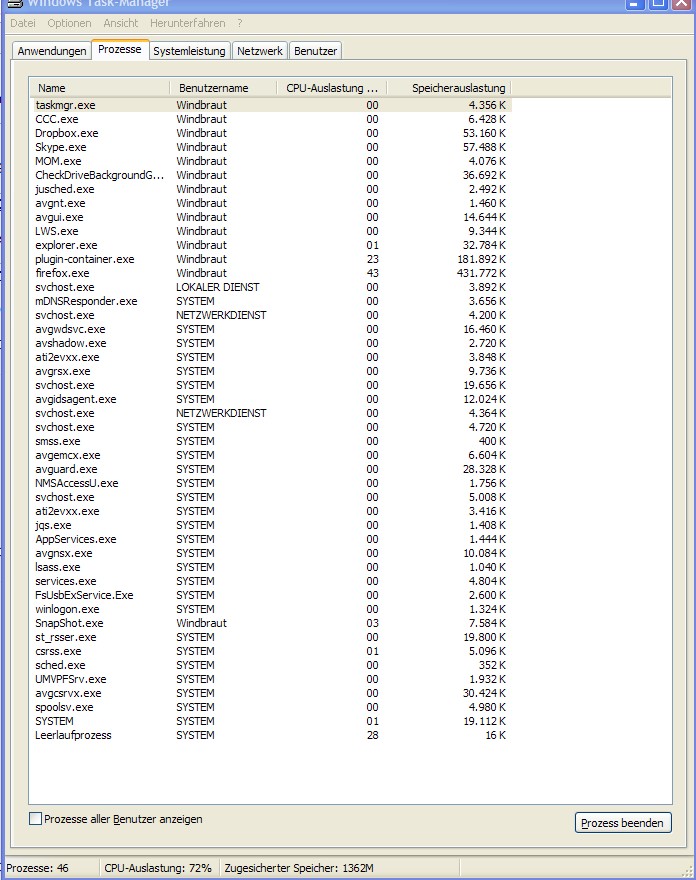The image size is (696, 880).
Task: Select the Leerlaufprozess row
Action: 271,735
